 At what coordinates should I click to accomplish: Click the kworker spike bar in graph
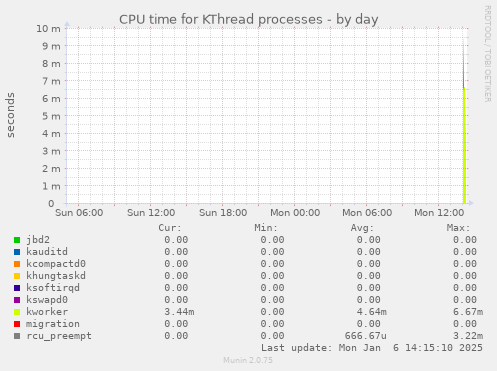pyautogui.click(x=464, y=145)
